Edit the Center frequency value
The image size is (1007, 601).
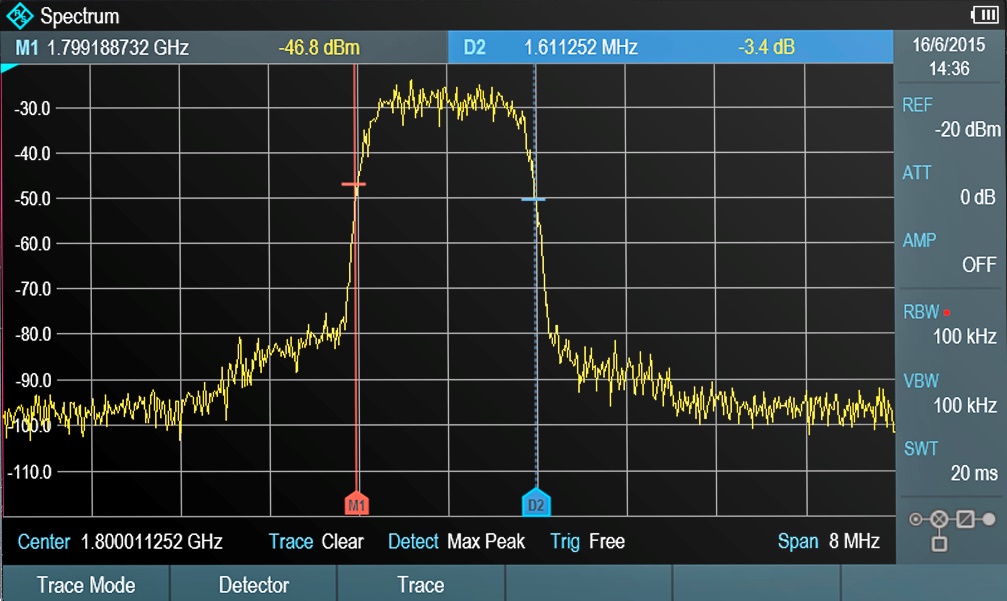[x=151, y=542]
